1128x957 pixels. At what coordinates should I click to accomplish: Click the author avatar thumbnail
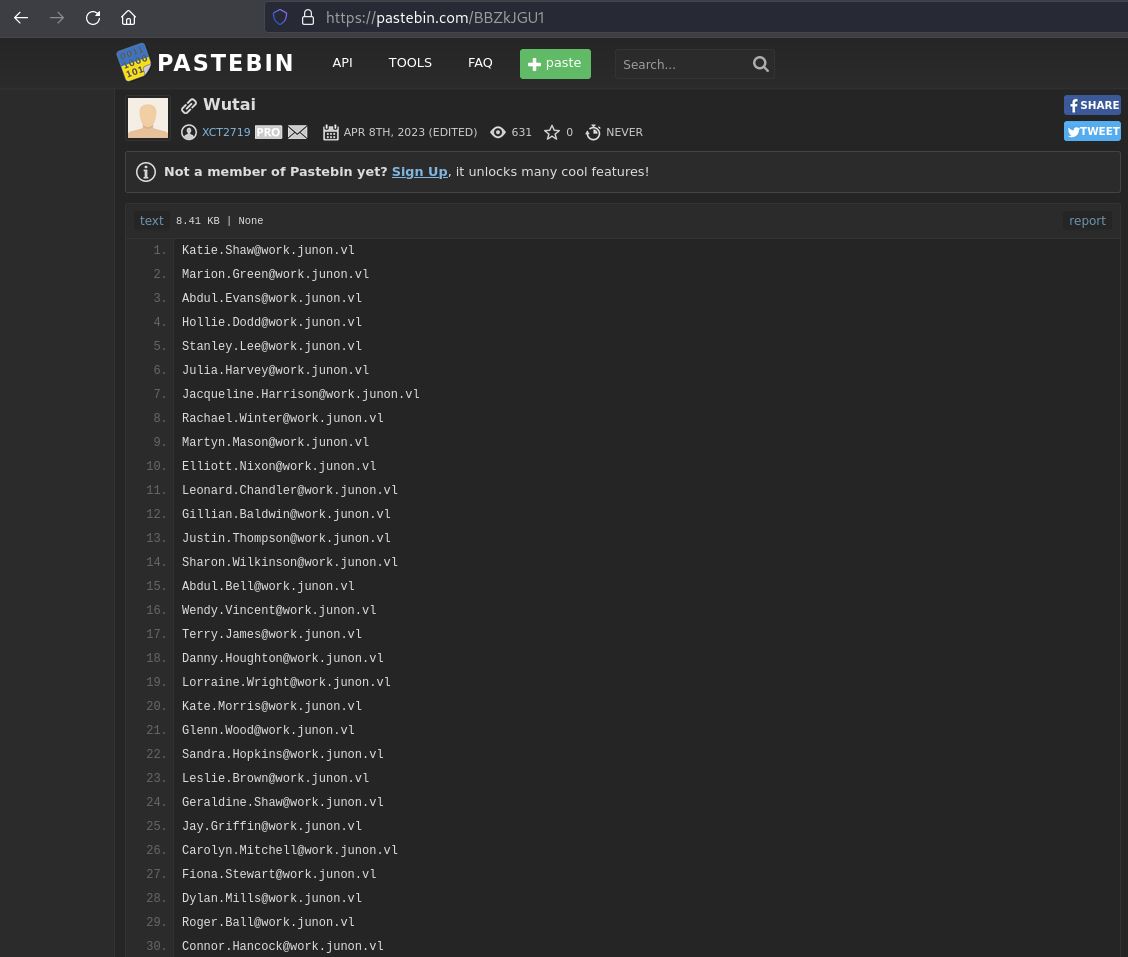(x=148, y=117)
